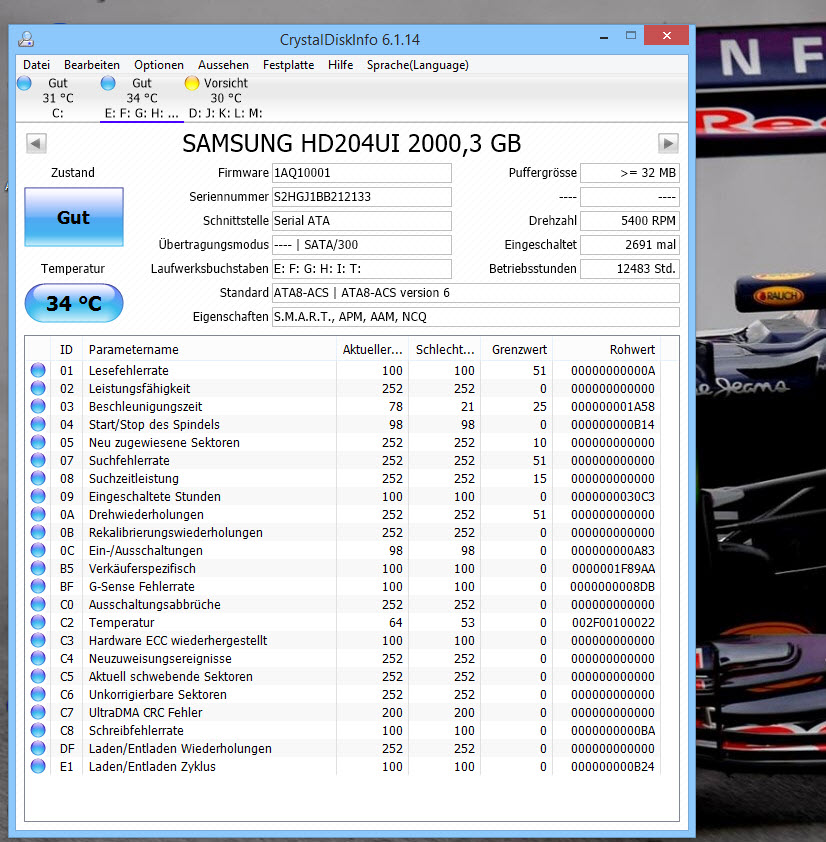
Task: Select the Laden/Entladen Wiederholungen row text
Action: 180,749
